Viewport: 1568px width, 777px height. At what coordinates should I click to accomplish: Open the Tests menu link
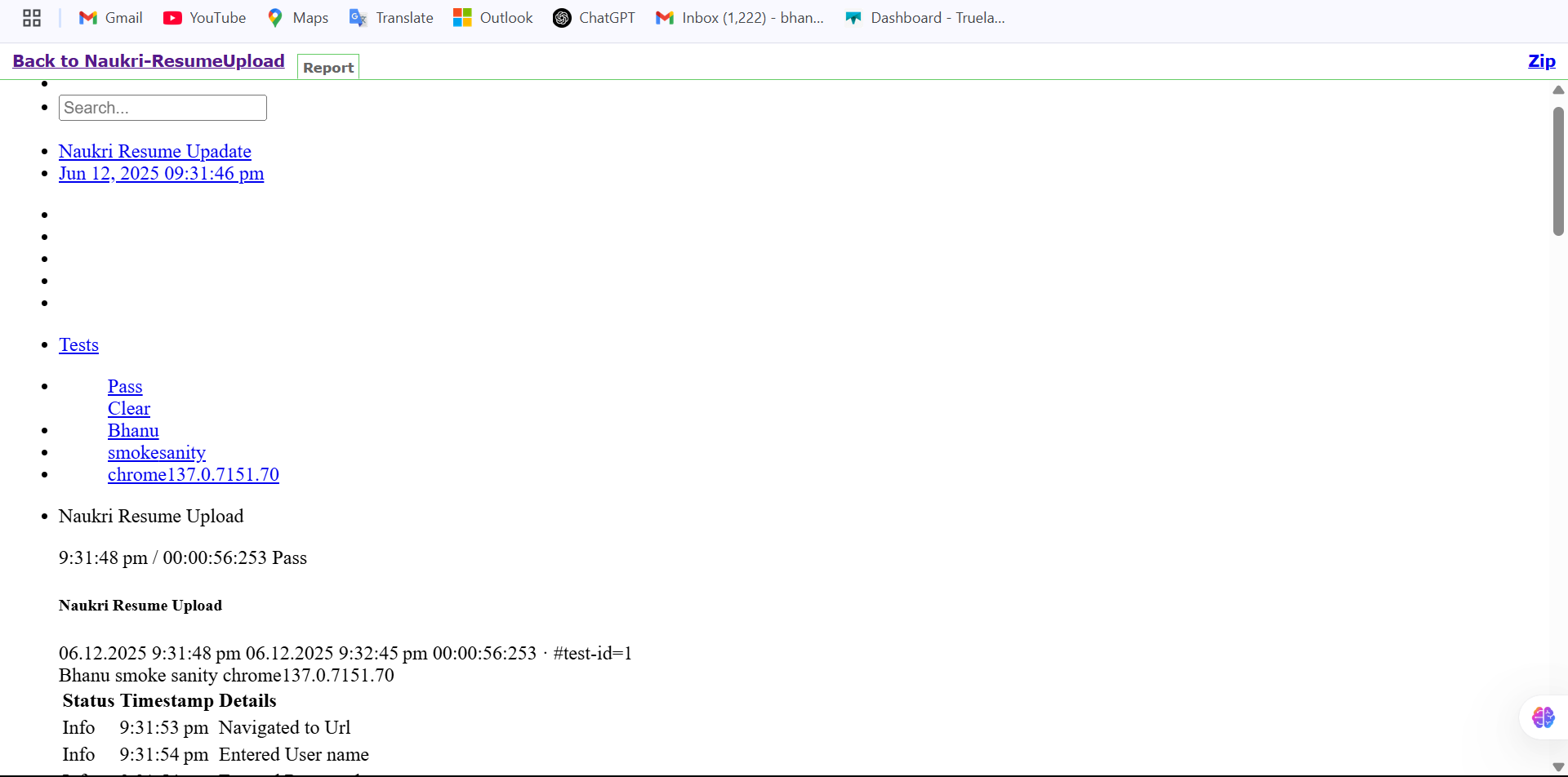coord(78,345)
